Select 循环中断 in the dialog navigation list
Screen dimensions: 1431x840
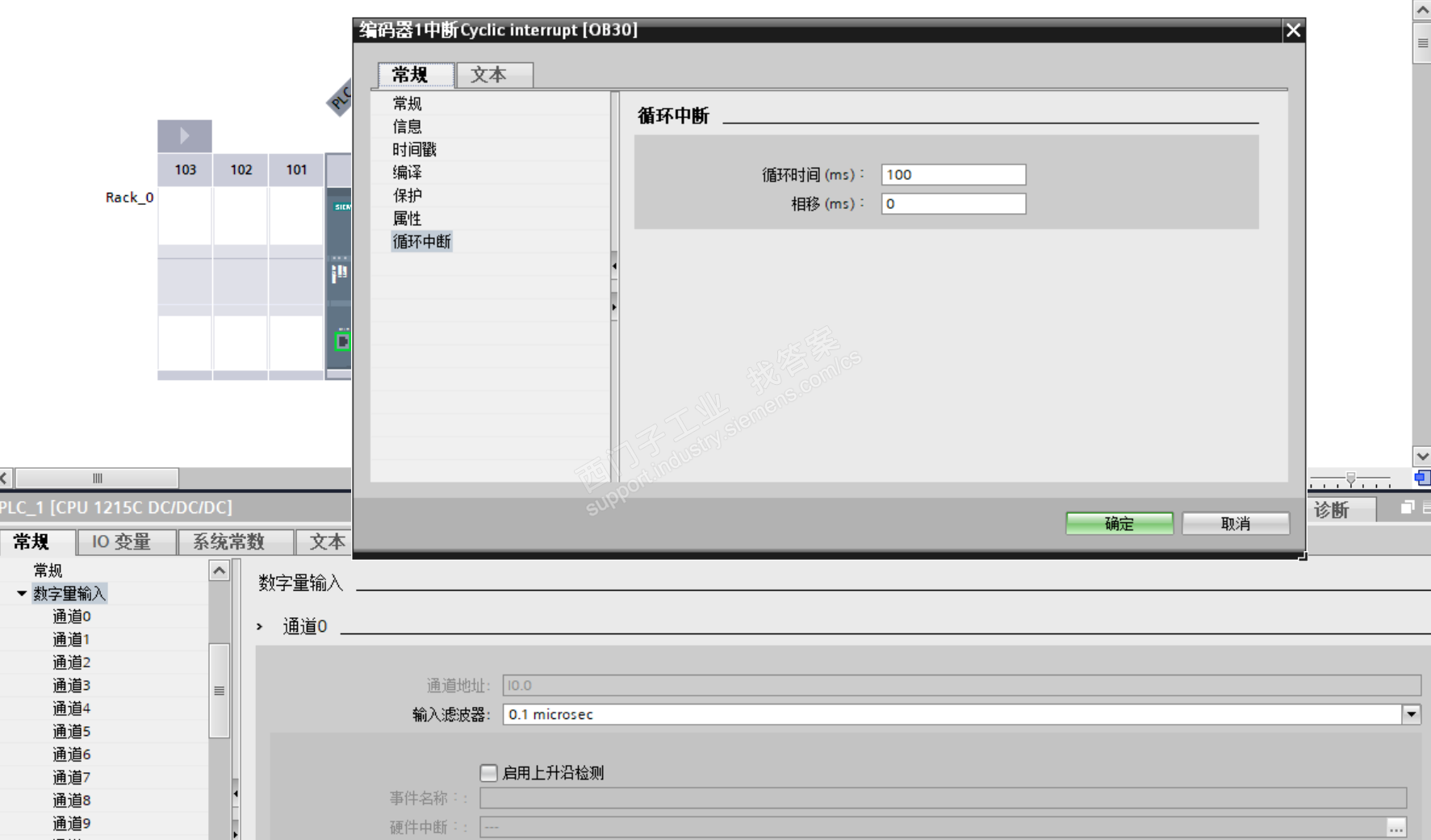point(421,241)
